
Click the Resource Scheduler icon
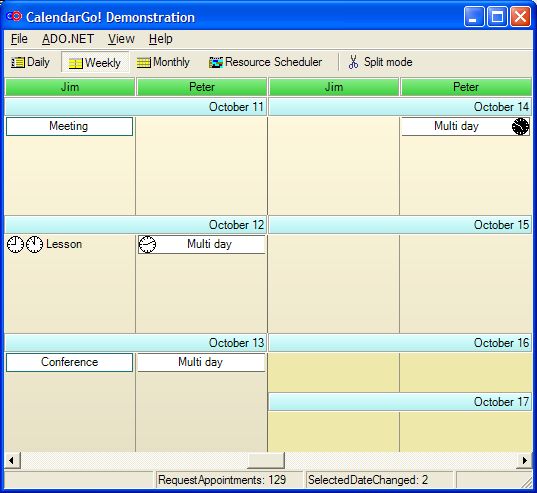pos(216,63)
